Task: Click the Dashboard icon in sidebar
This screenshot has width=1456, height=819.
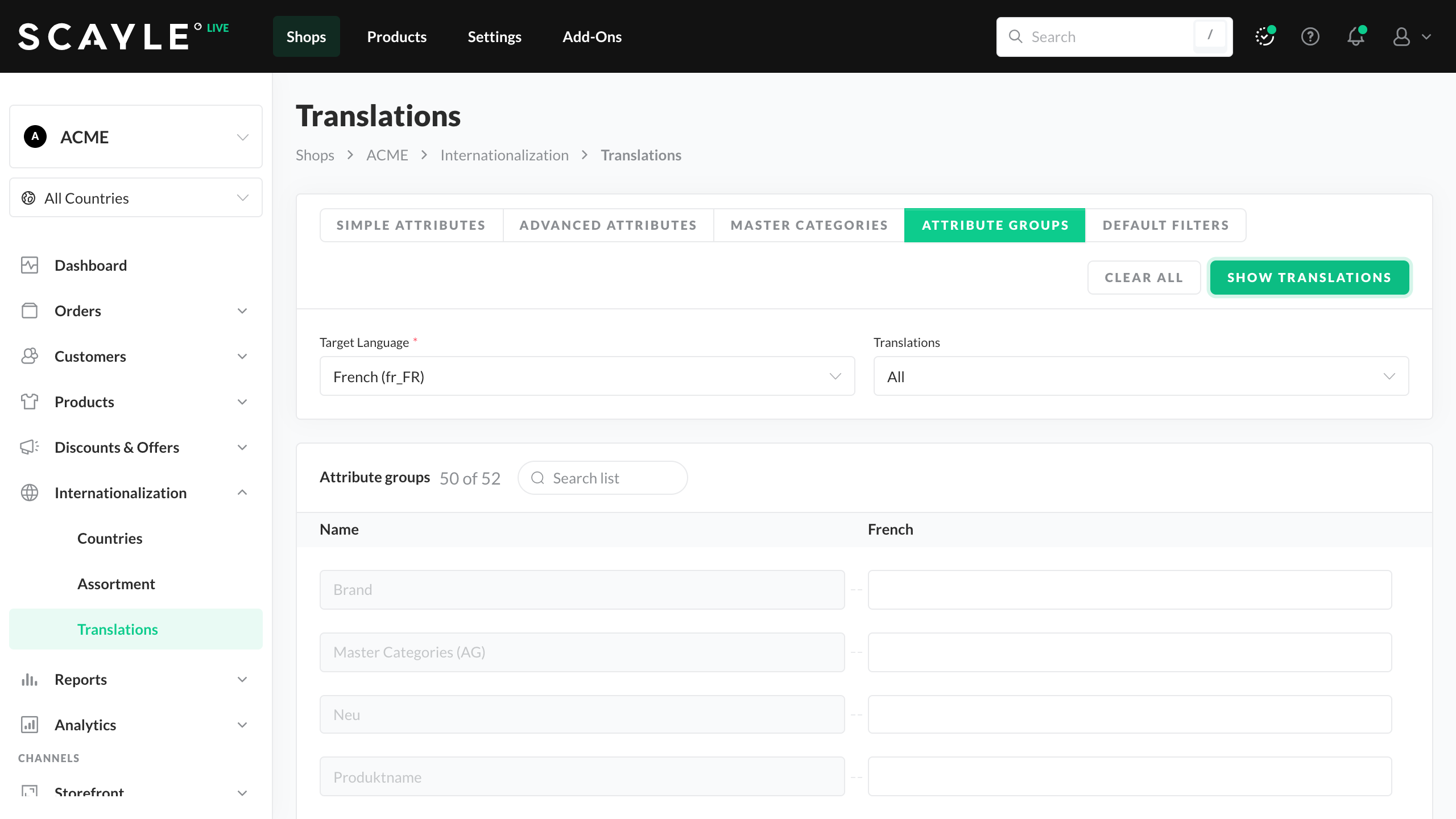Action: tap(30, 265)
